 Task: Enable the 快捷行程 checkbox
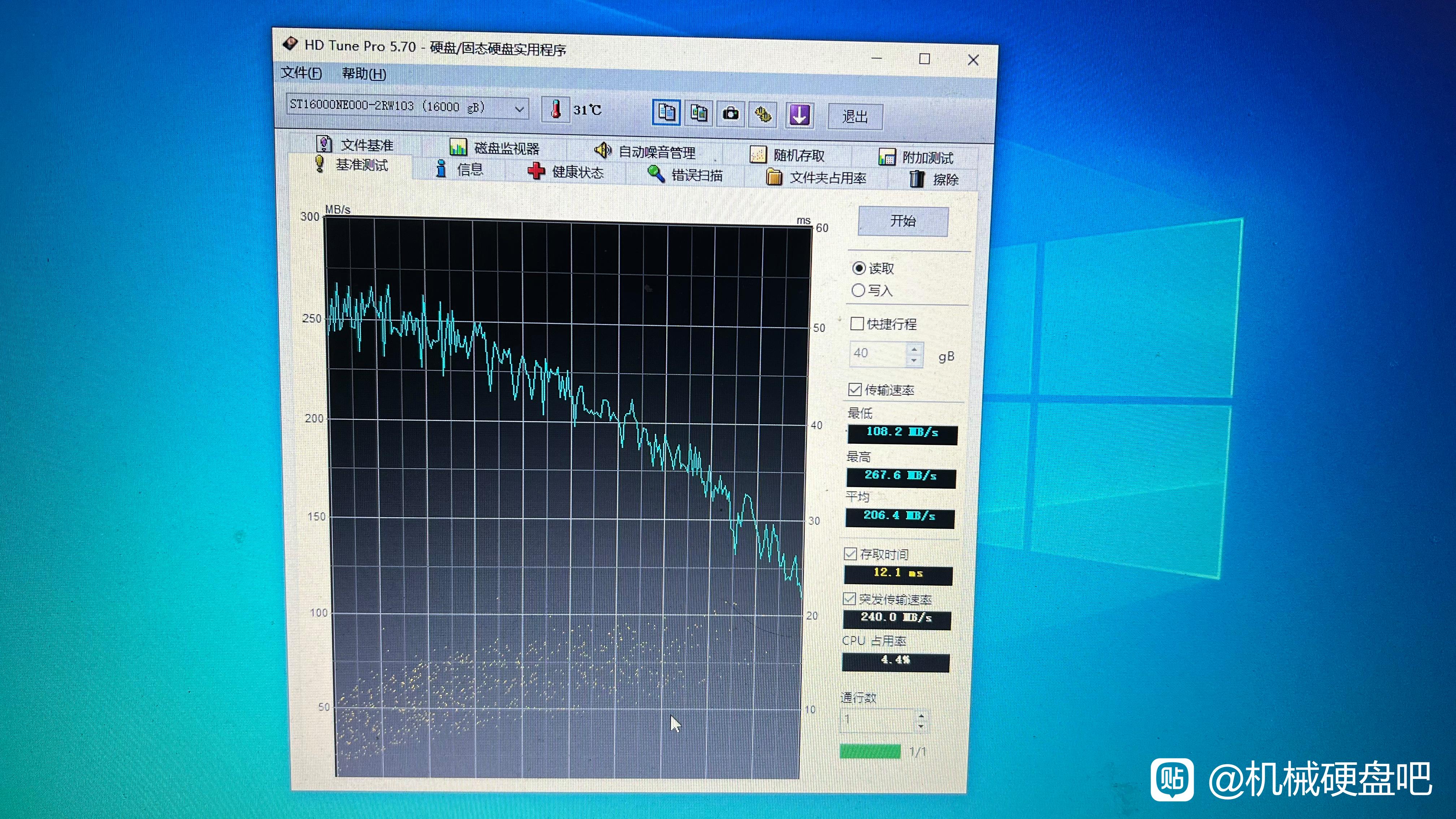[857, 324]
